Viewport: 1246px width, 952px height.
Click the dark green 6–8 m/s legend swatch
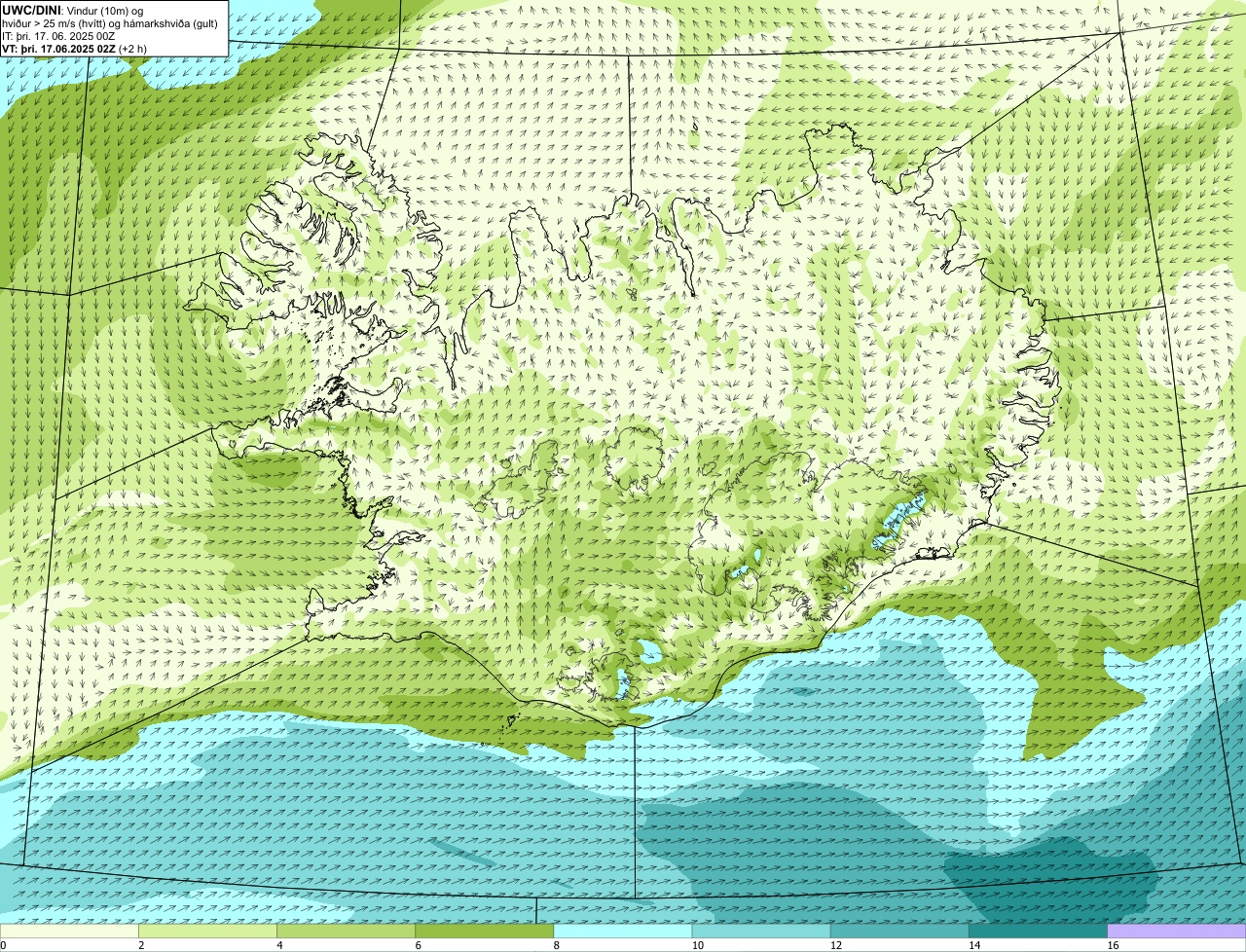[484, 931]
